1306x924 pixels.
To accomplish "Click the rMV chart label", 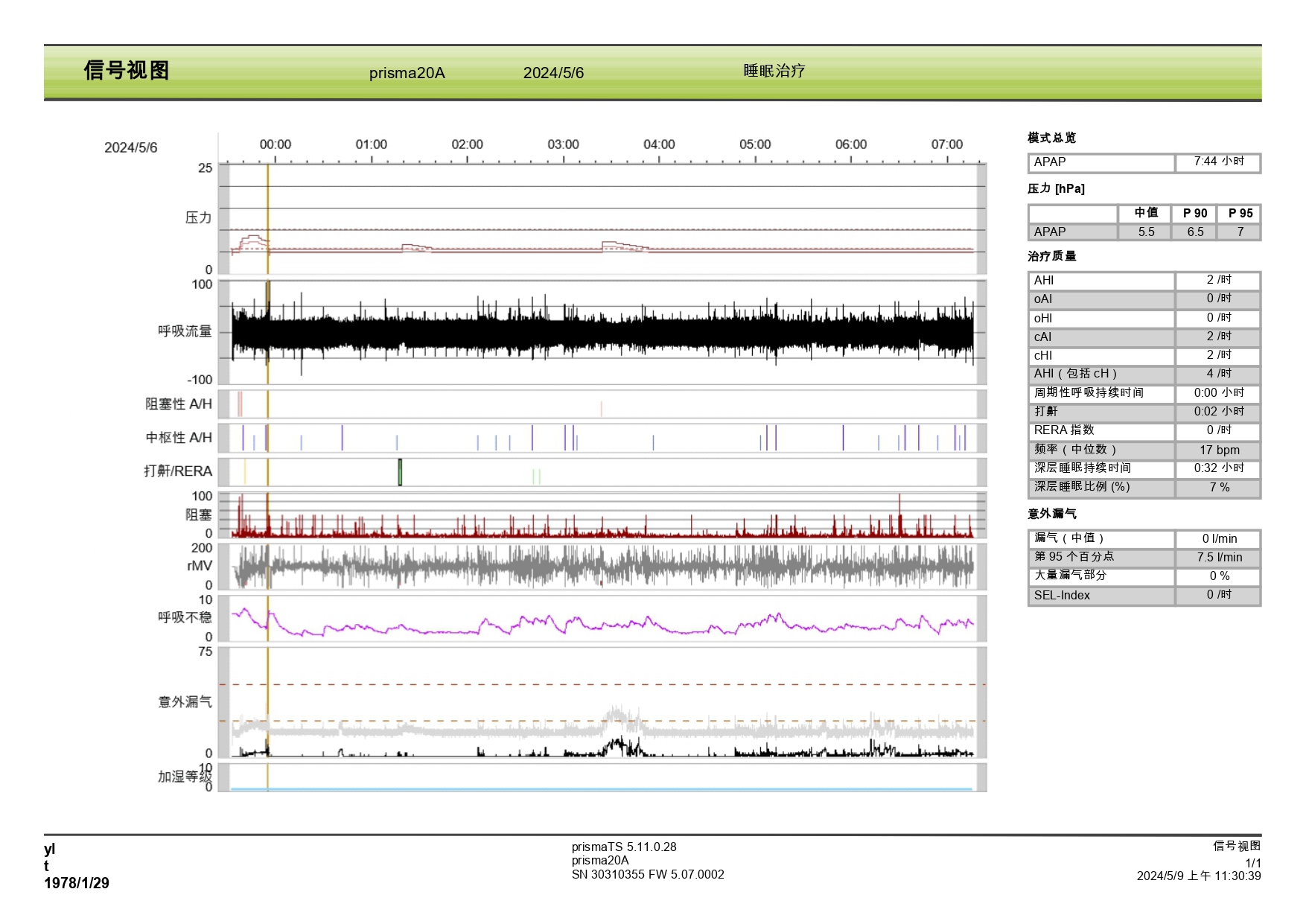I will tap(200, 566).
